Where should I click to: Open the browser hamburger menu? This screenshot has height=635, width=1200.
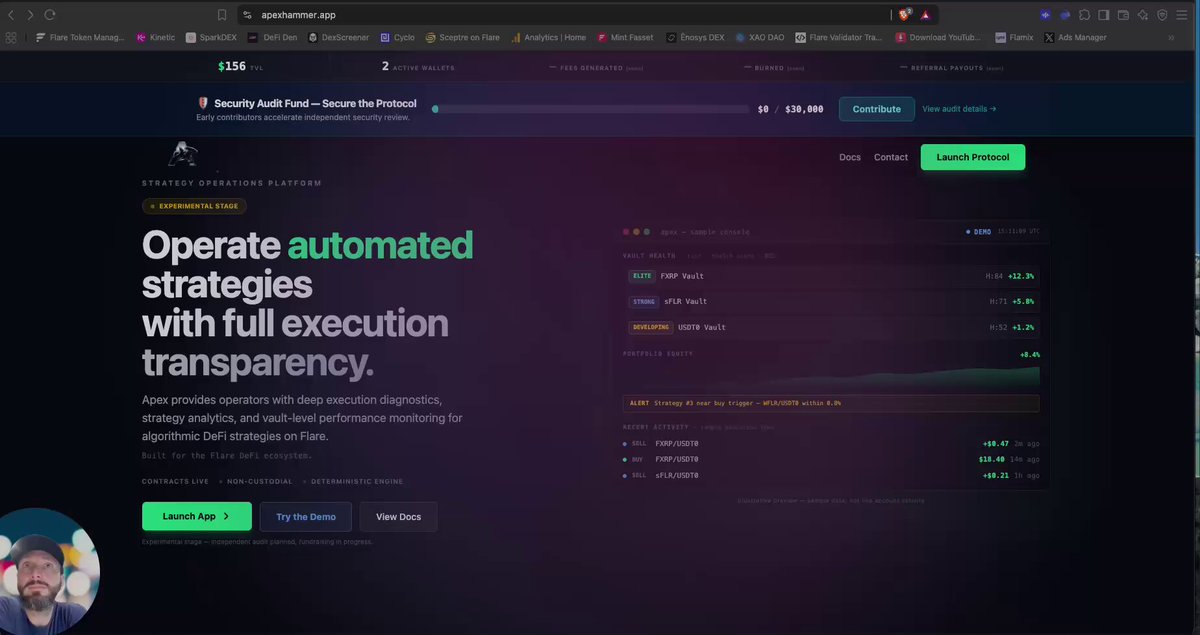click(x=1183, y=15)
